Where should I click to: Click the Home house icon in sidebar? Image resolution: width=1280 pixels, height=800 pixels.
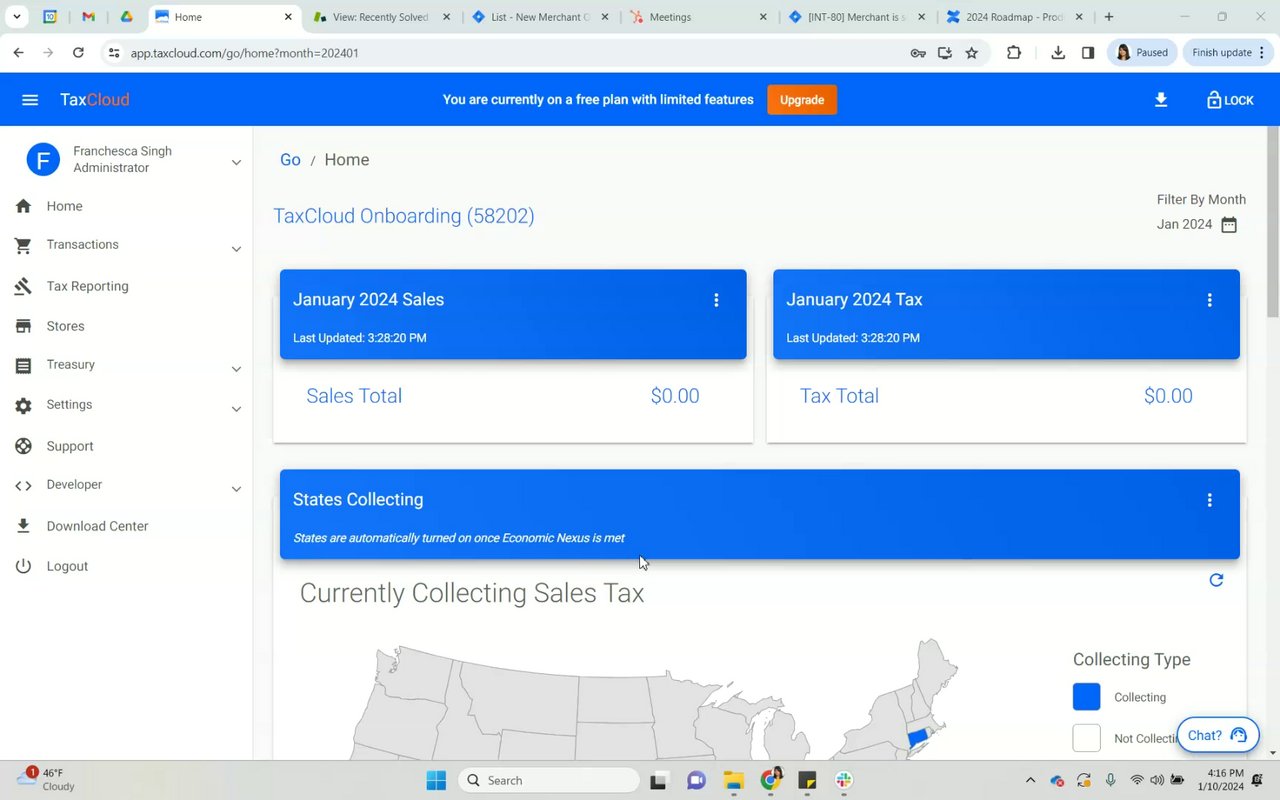tap(24, 206)
